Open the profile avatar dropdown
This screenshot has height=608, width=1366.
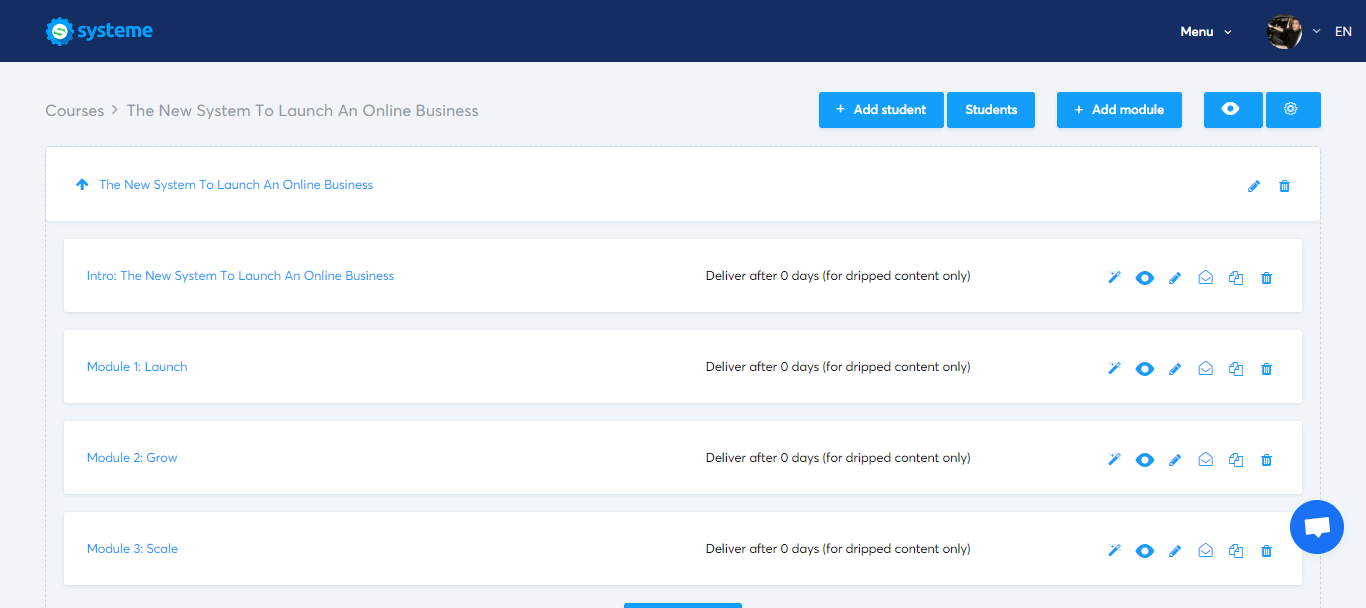1285,32
